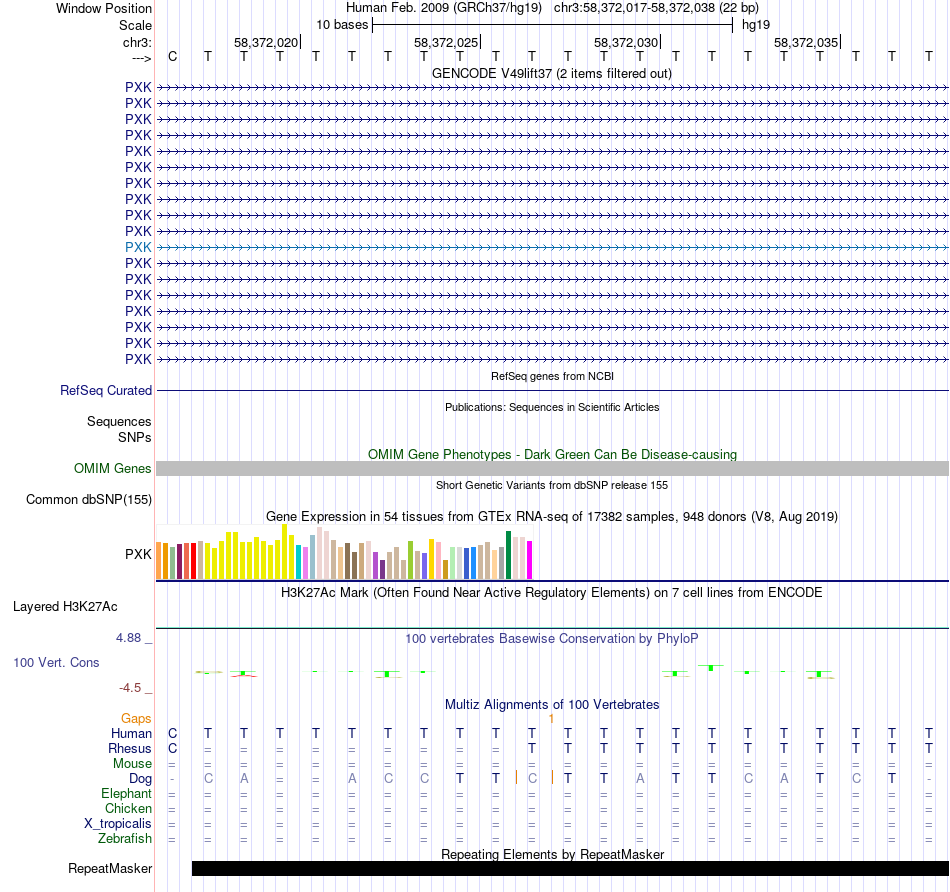Click the 58,372,030 position marker

[x=626, y=42]
